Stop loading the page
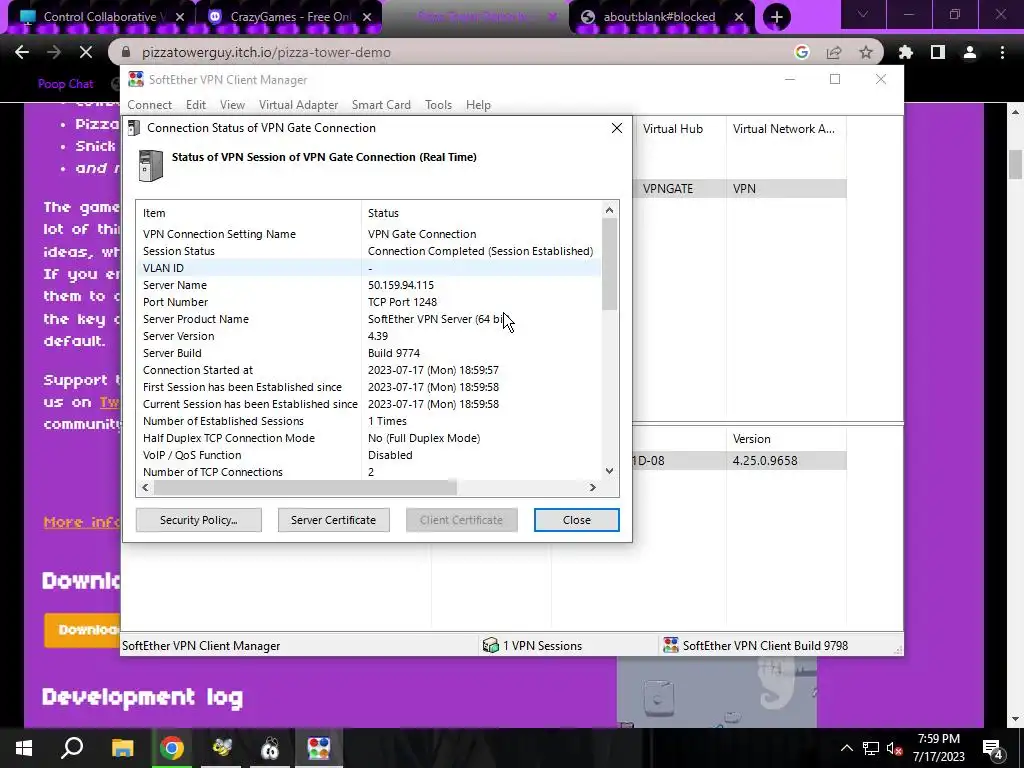The width and height of the screenshot is (1024, 768). [86, 52]
